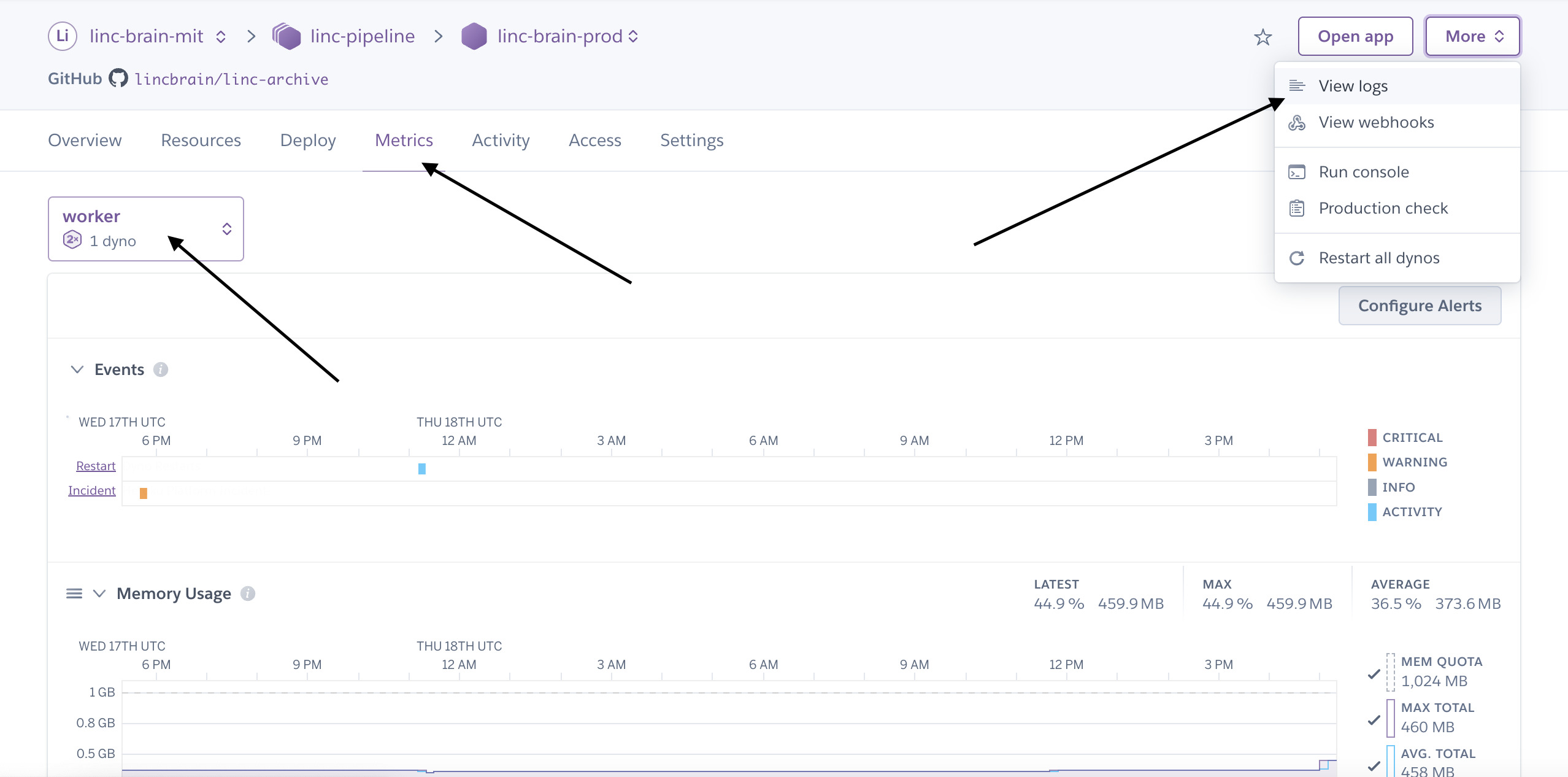
Task: Click the pipeline icon beside linc-pipeline
Action: (x=286, y=36)
